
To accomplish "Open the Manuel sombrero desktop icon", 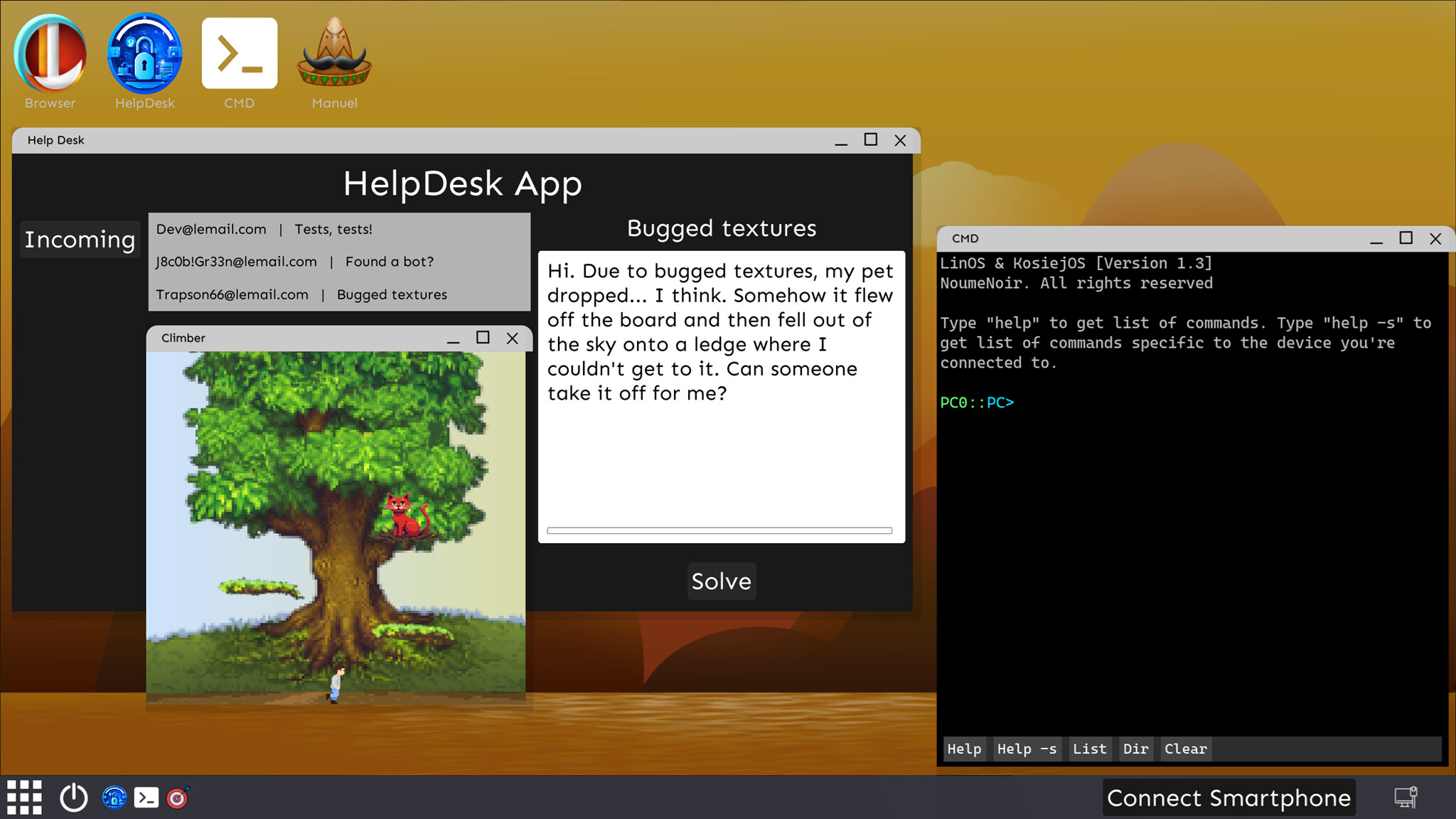I will click(333, 55).
